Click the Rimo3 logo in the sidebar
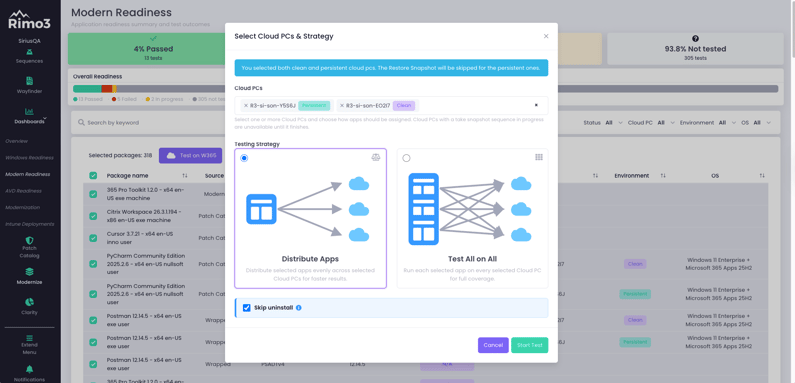This screenshot has width=795, height=383. click(29, 20)
